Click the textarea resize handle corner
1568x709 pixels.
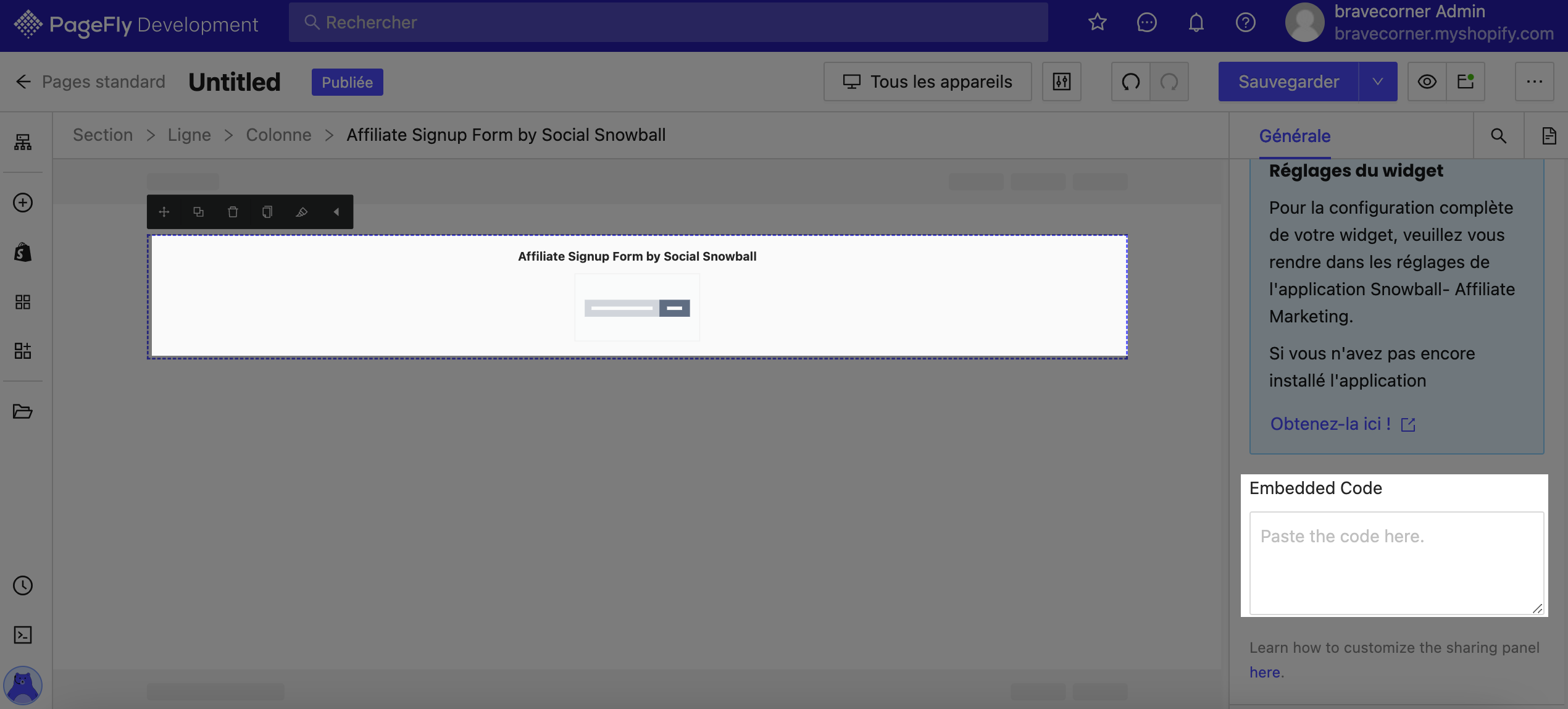(x=1537, y=608)
